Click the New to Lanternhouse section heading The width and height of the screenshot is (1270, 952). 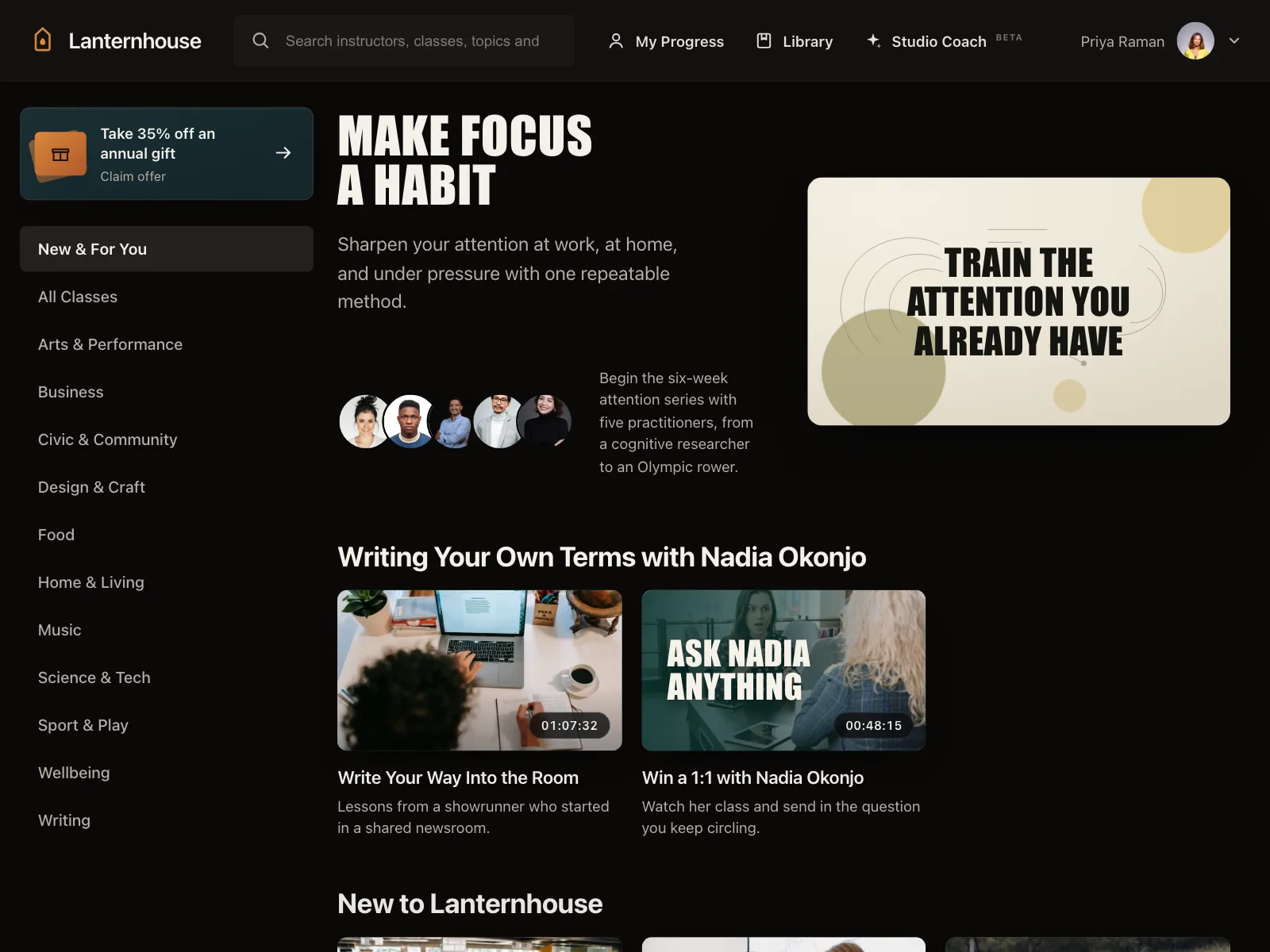tap(470, 904)
